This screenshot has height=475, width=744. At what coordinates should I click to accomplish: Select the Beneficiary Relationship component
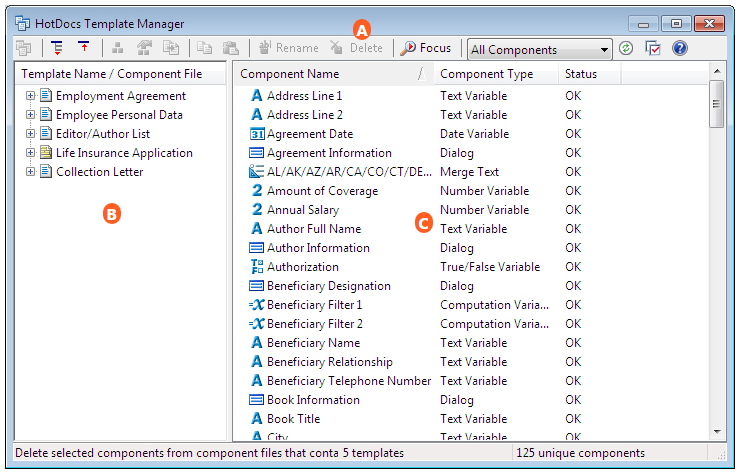[x=330, y=362]
